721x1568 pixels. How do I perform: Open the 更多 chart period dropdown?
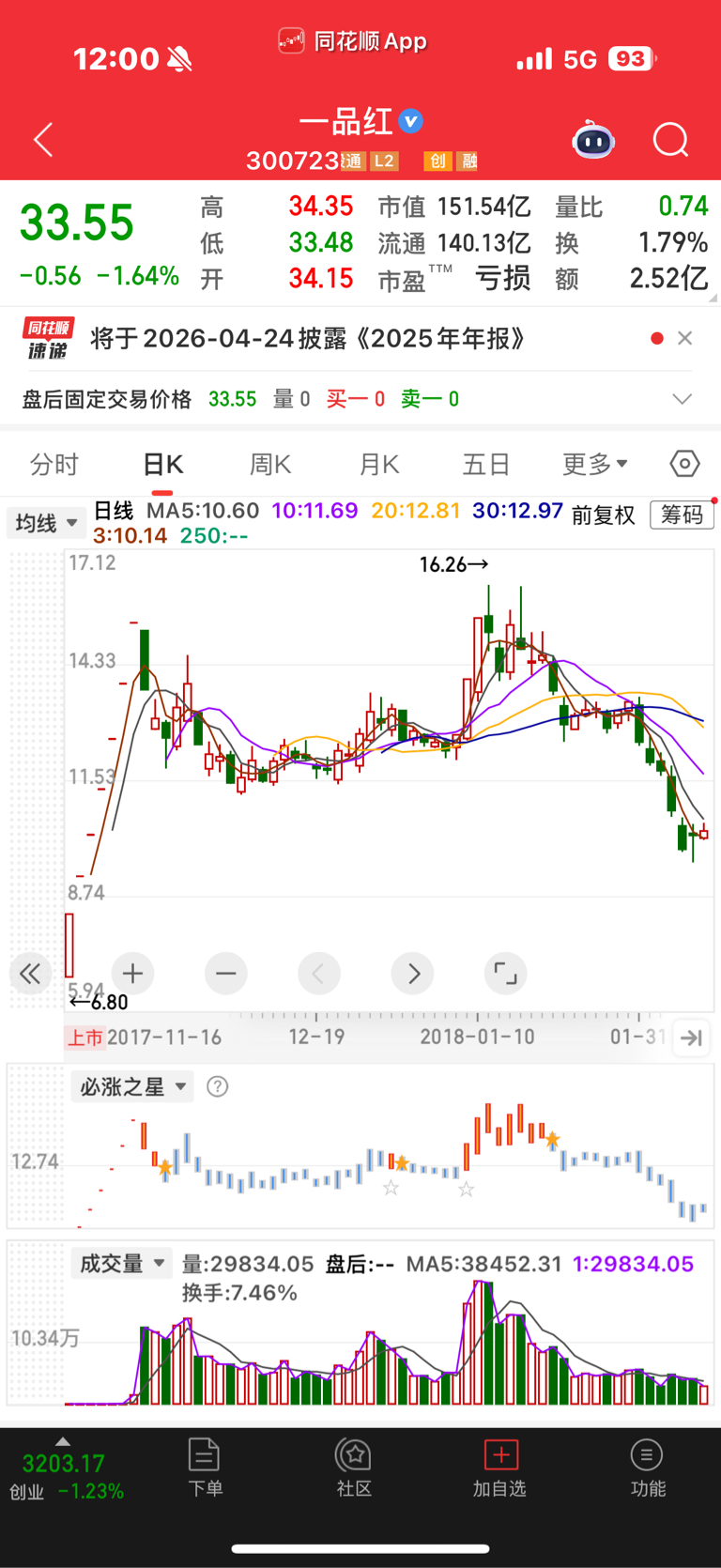(x=594, y=464)
